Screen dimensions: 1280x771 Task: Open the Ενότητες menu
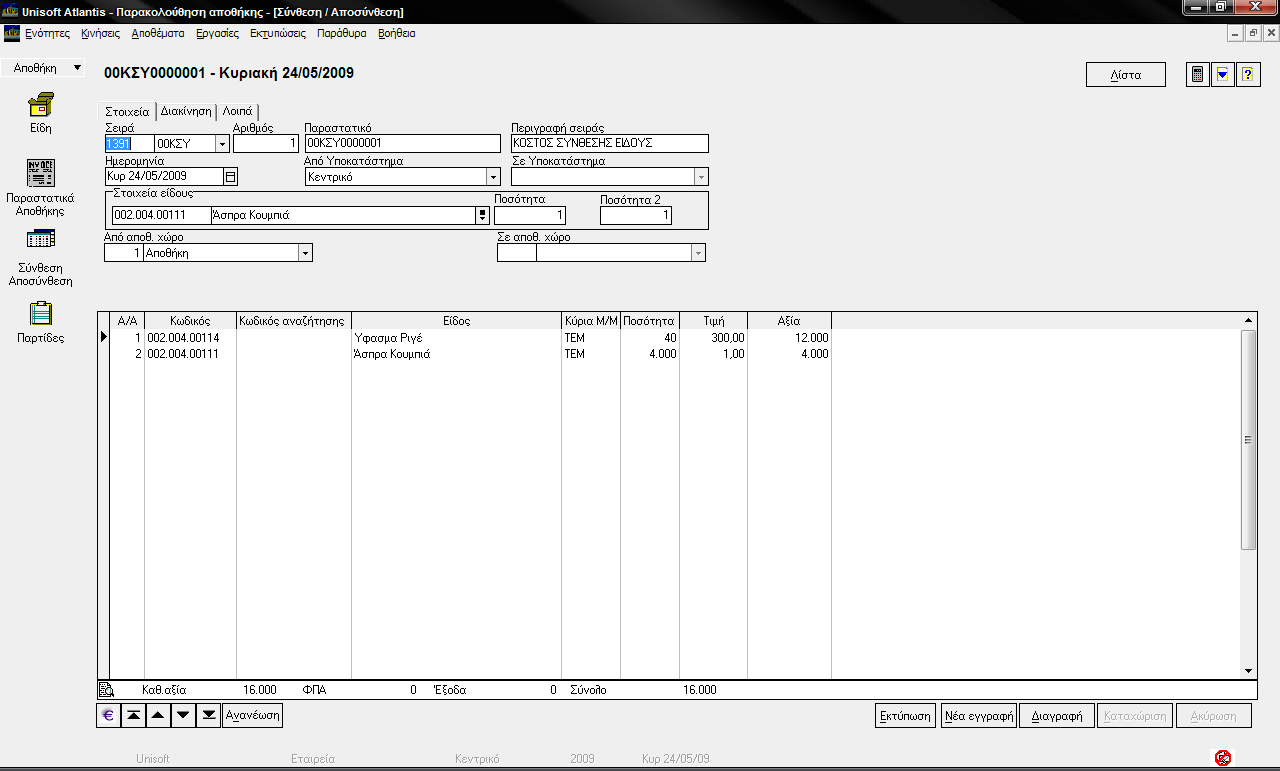click(x=48, y=33)
